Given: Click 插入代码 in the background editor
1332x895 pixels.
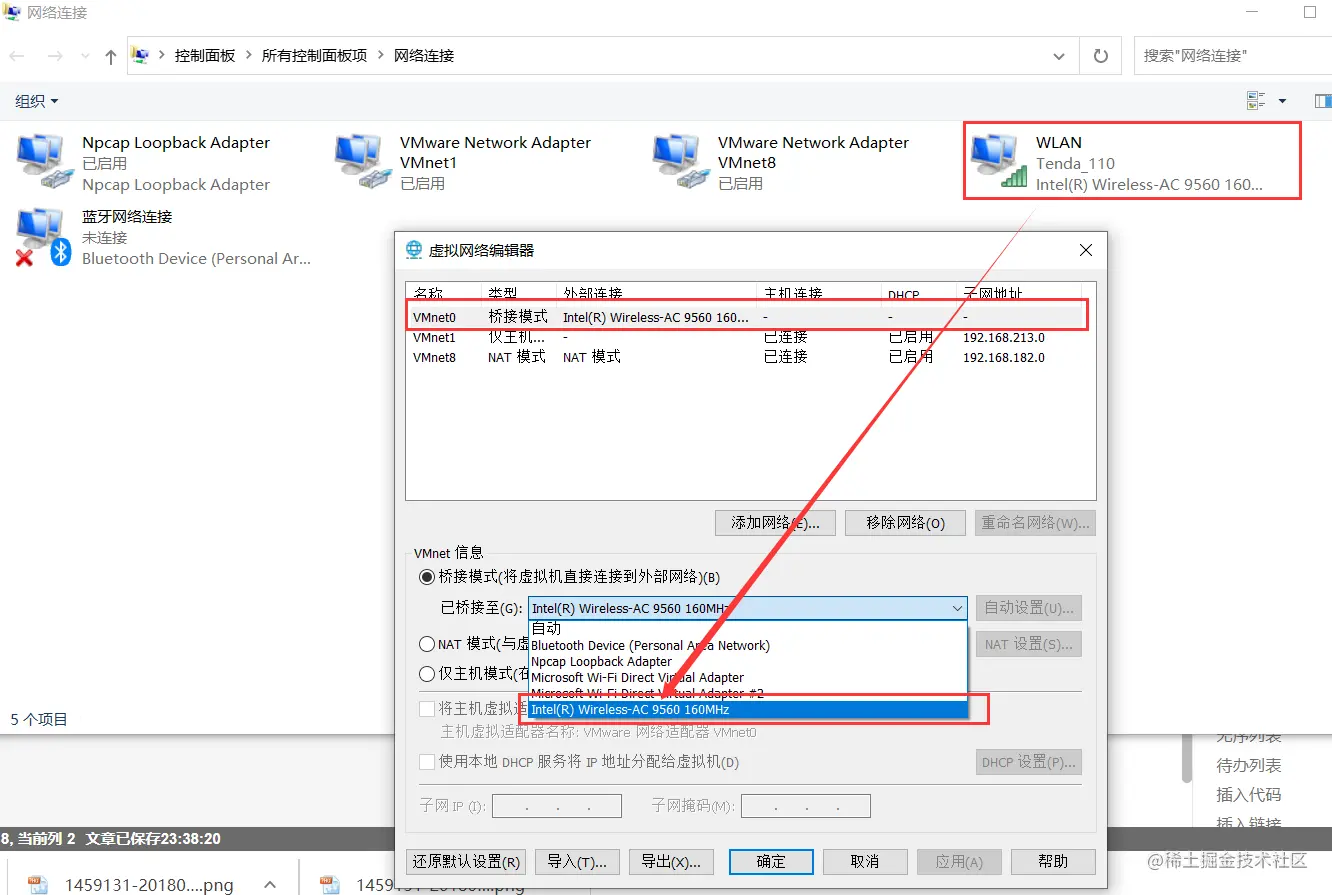Looking at the screenshot, I should (1249, 795).
